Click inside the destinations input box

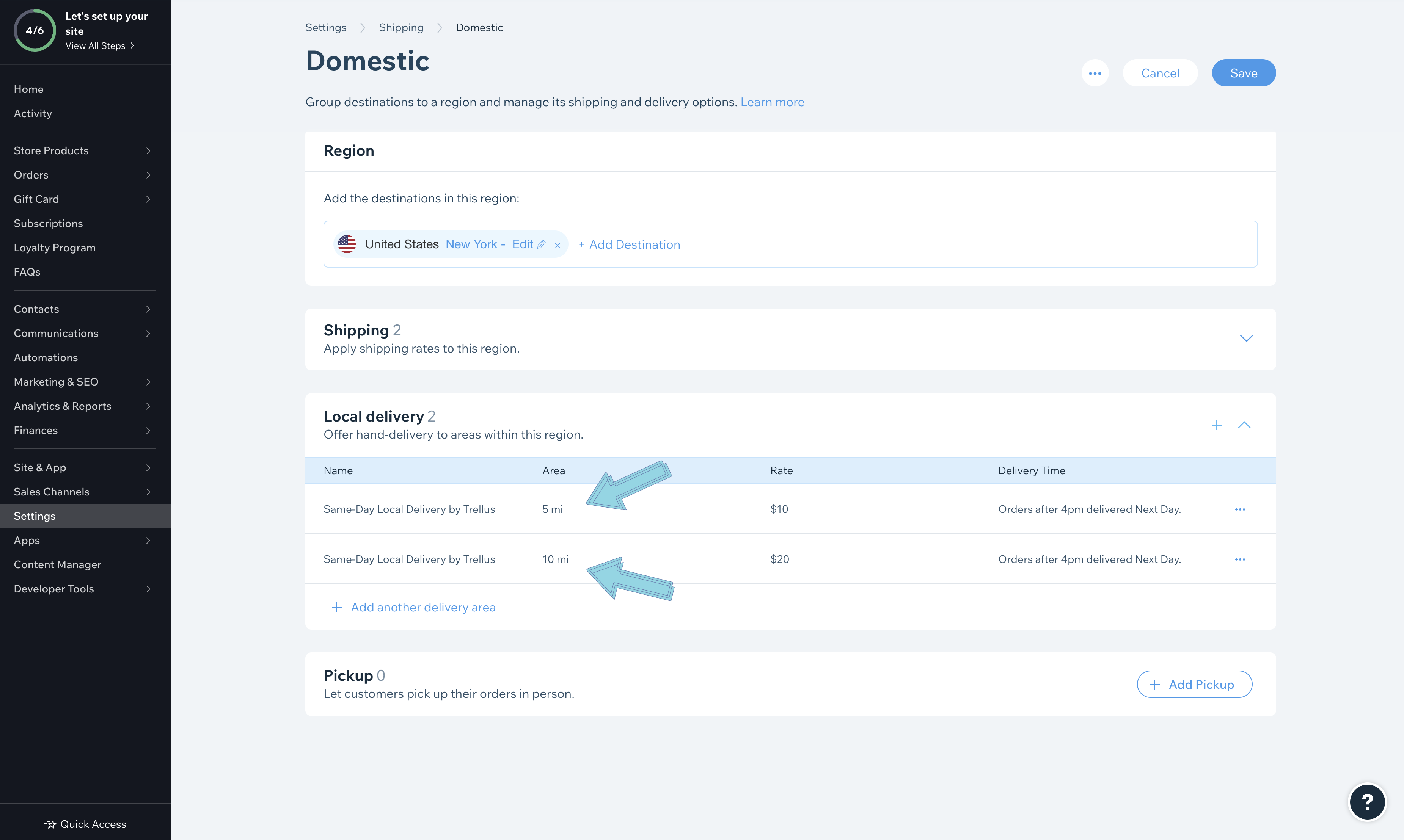790,244
